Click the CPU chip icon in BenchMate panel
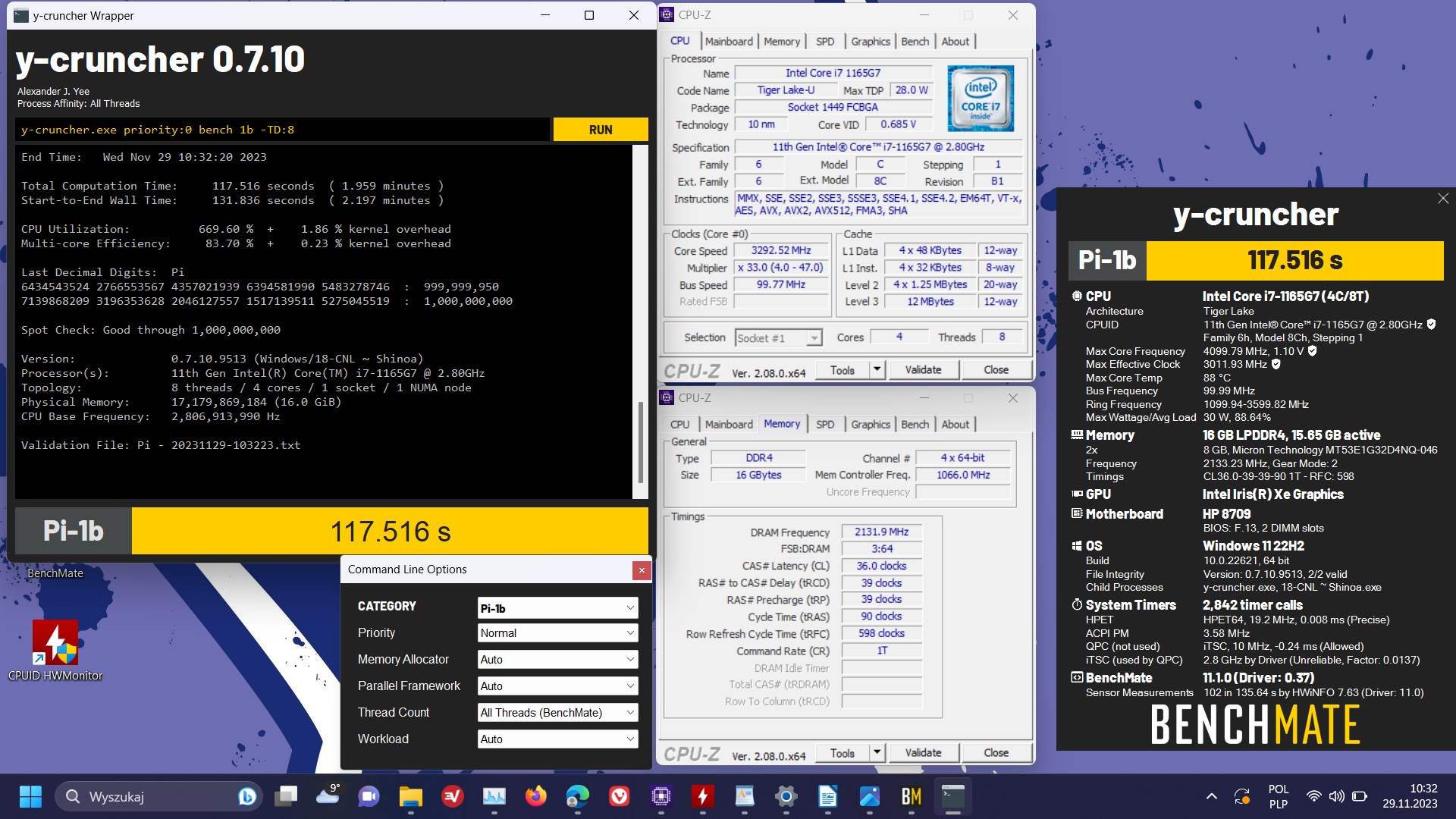Screen dimensions: 1456x819 pyautogui.click(x=1077, y=297)
